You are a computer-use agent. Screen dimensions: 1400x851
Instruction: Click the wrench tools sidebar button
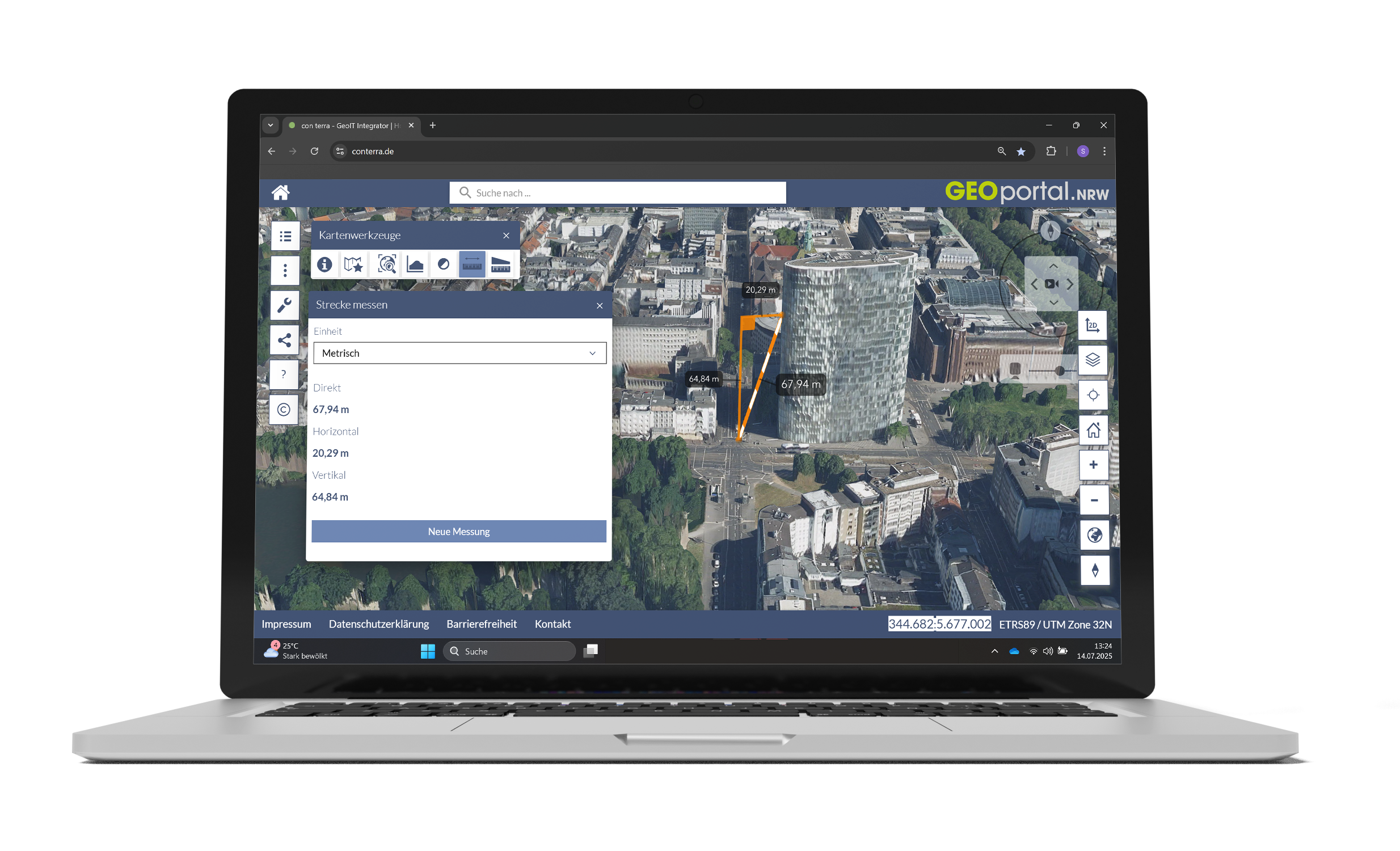pyautogui.click(x=285, y=305)
